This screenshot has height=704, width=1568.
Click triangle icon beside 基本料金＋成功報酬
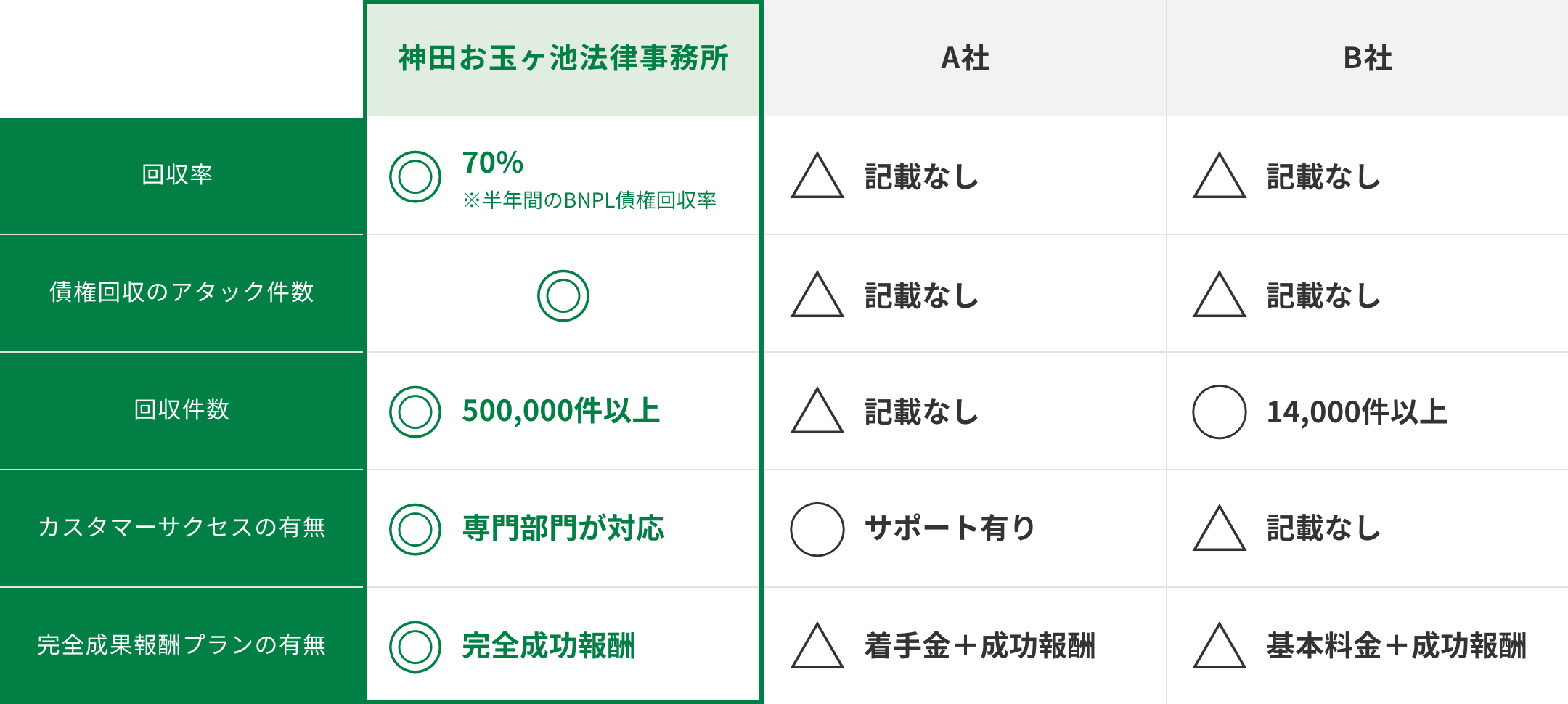point(1220,647)
